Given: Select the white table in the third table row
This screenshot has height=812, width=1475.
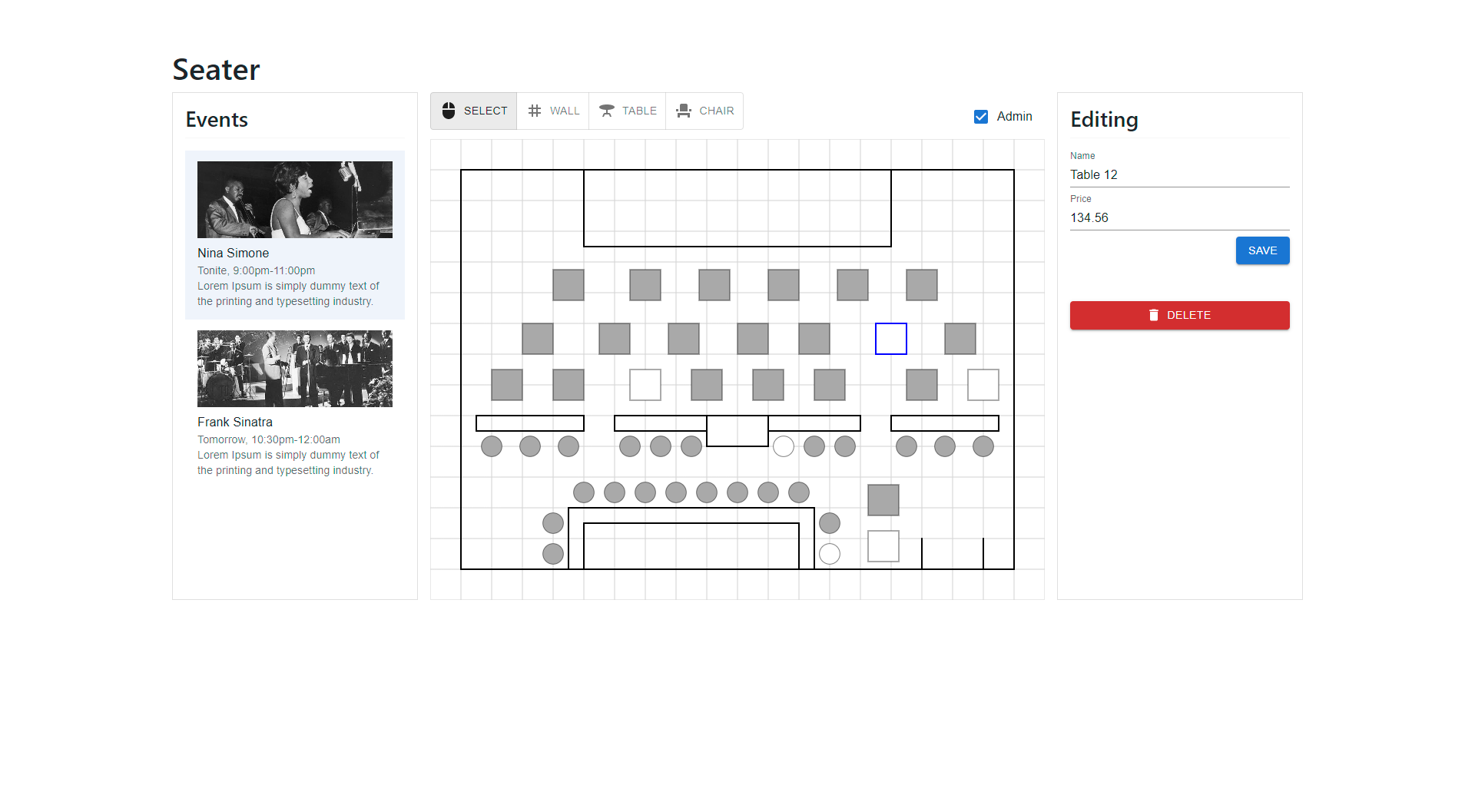Looking at the screenshot, I should pos(645,385).
